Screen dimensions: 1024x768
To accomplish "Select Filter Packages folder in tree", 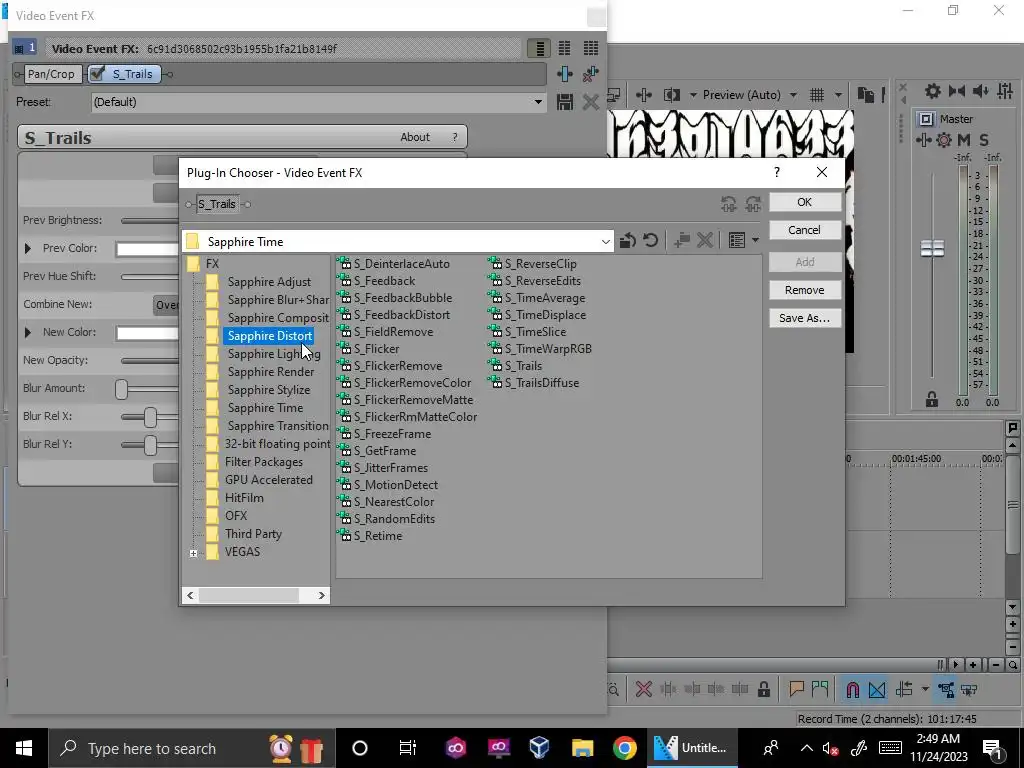I will coord(264,462).
